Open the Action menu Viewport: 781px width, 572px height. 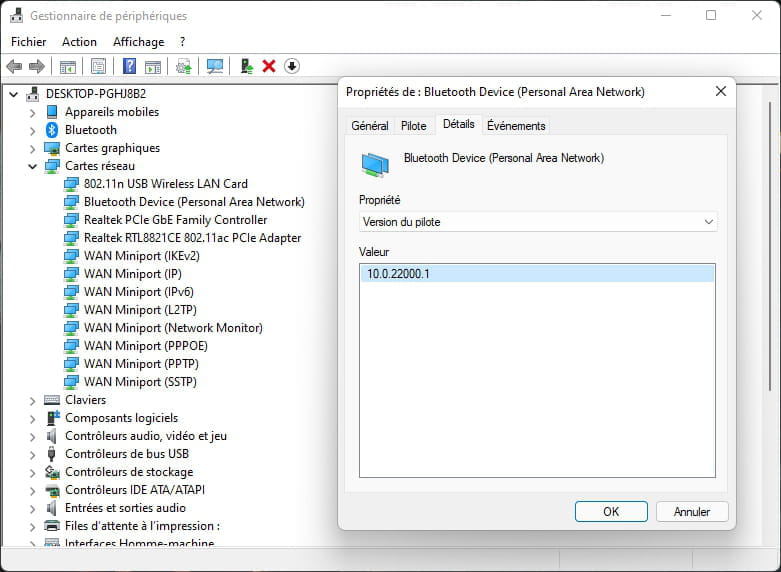tap(79, 42)
